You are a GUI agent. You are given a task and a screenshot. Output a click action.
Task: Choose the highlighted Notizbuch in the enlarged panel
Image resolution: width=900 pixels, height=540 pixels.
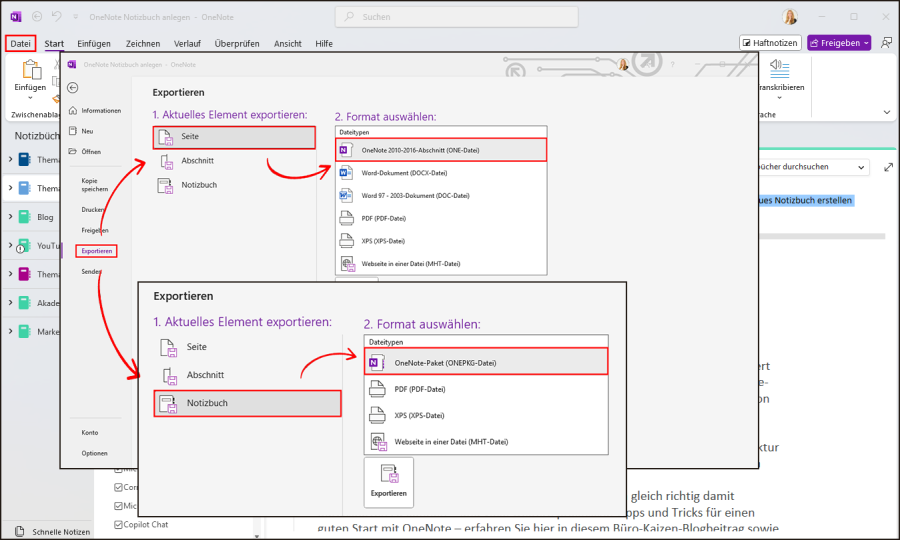point(247,403)
